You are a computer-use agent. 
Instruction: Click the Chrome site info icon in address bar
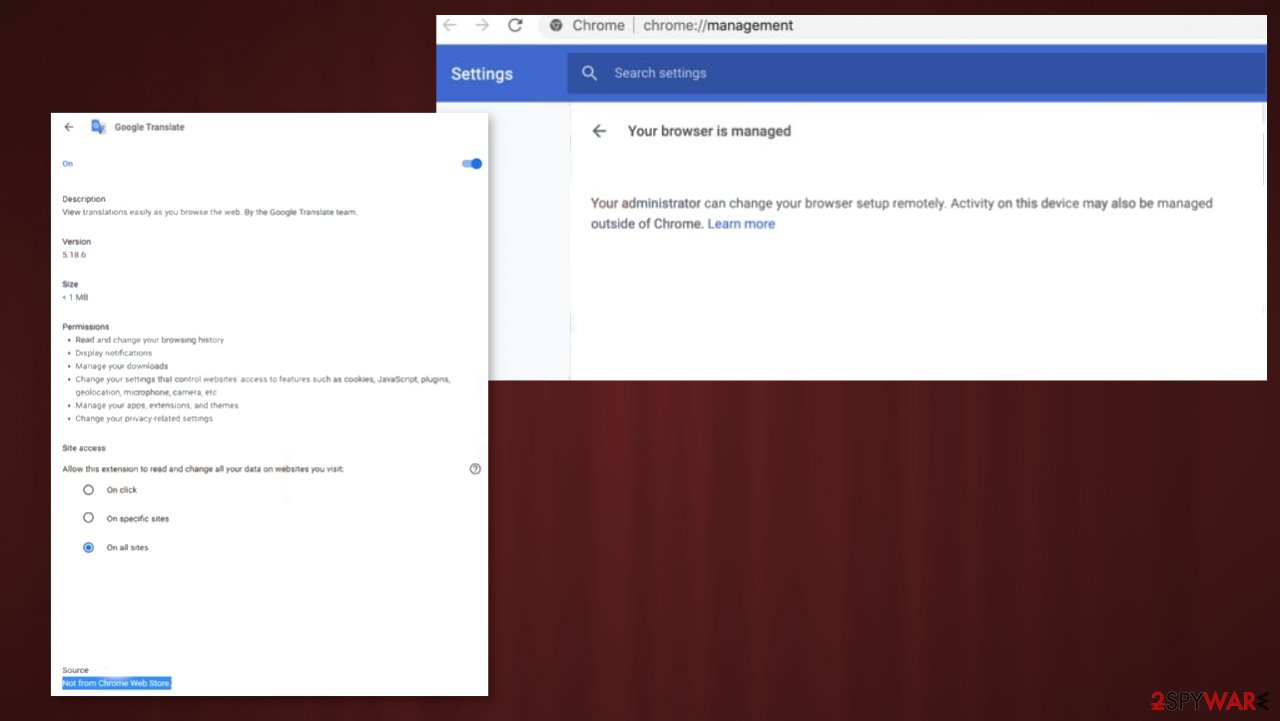coord(556,26)
